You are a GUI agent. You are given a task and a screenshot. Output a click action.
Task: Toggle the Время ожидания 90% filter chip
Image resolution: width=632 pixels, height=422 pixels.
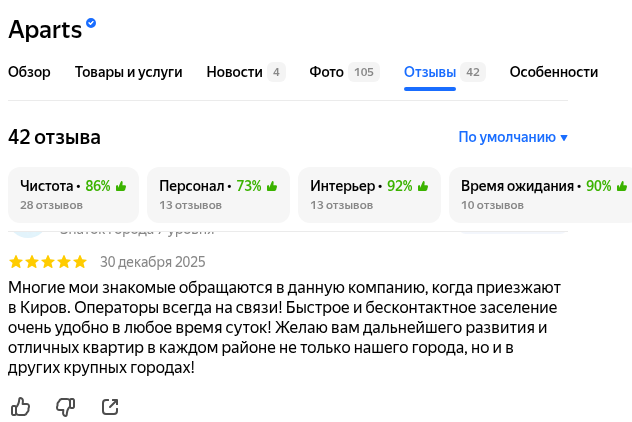click(540, 195)
